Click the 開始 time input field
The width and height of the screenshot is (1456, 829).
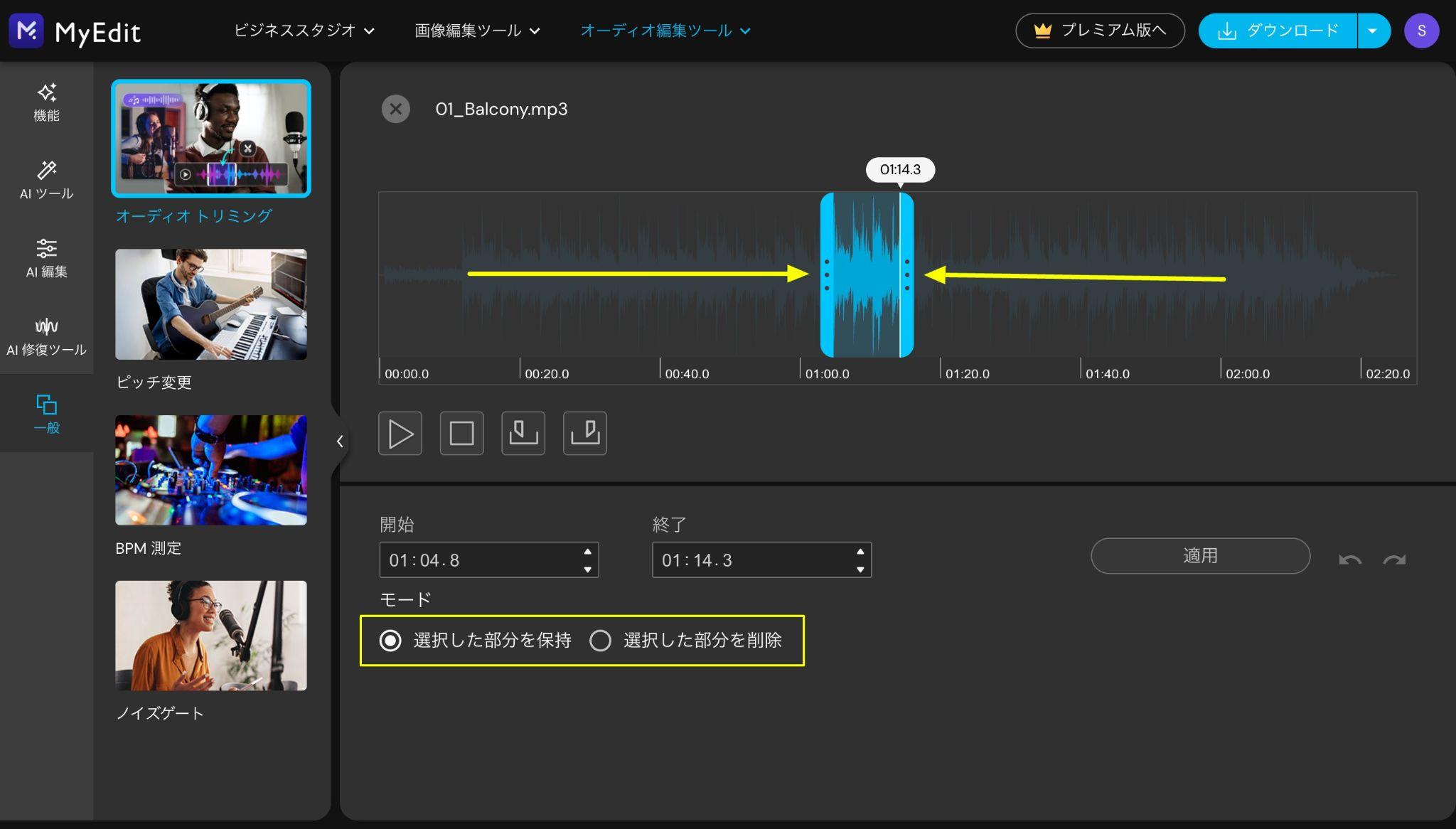click(489, 560)
